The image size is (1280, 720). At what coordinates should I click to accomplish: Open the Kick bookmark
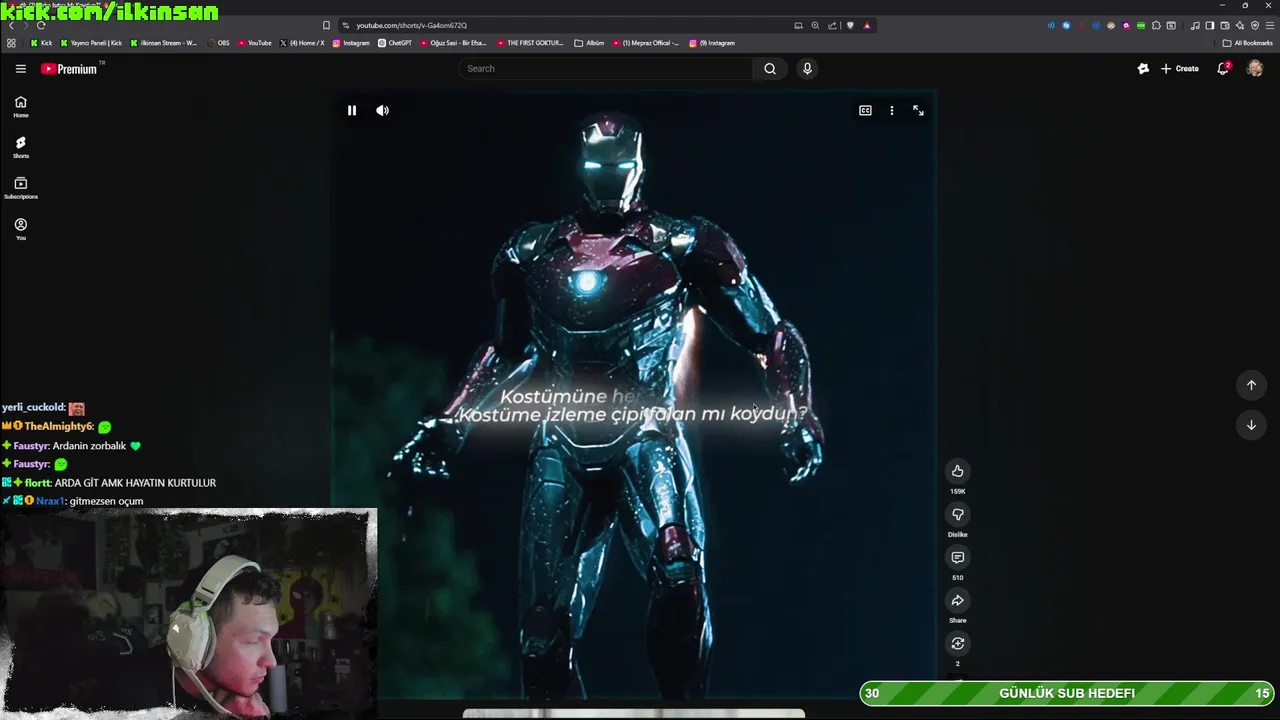(41, 43)
